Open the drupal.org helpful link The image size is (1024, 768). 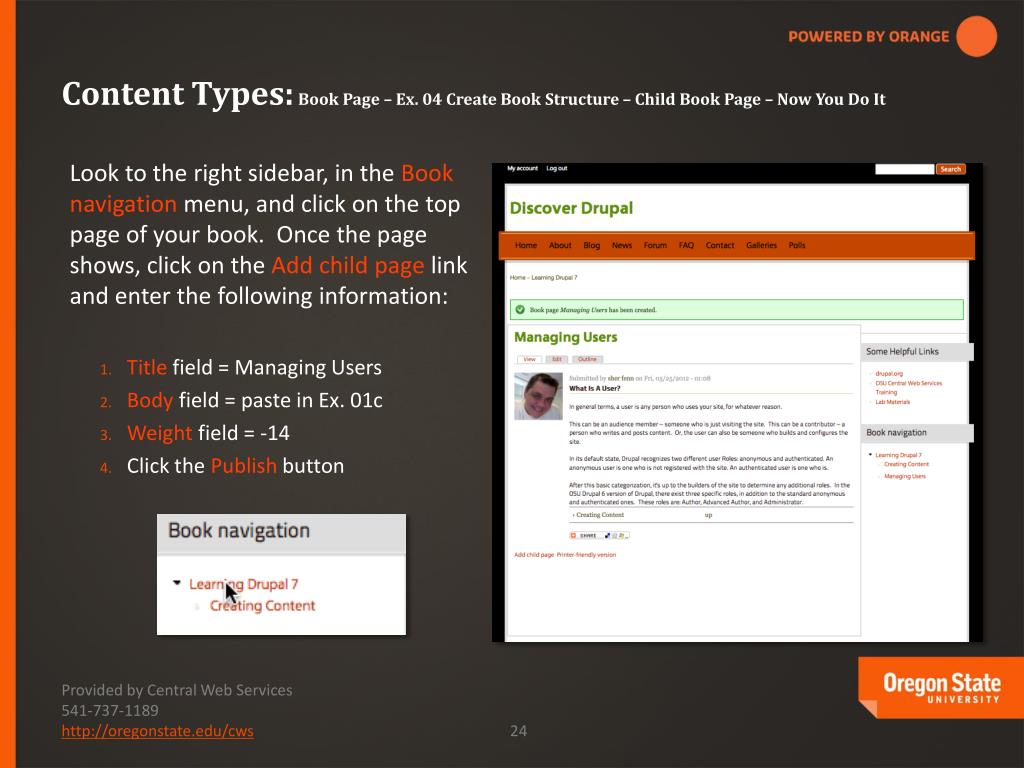(x=889, y=374)
